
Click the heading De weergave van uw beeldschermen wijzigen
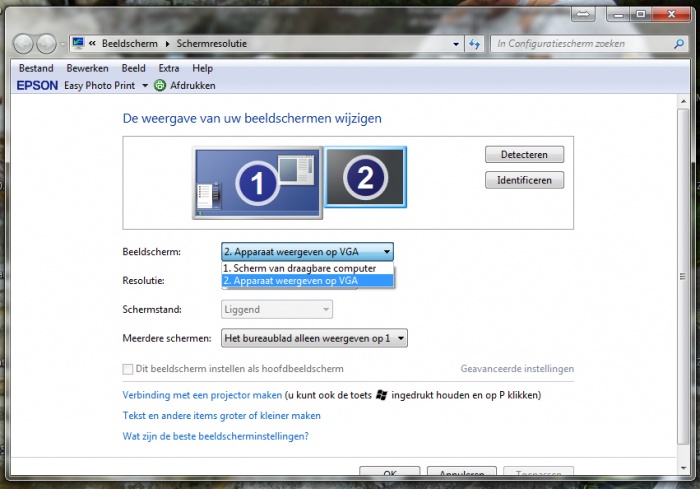coord(252,118)
